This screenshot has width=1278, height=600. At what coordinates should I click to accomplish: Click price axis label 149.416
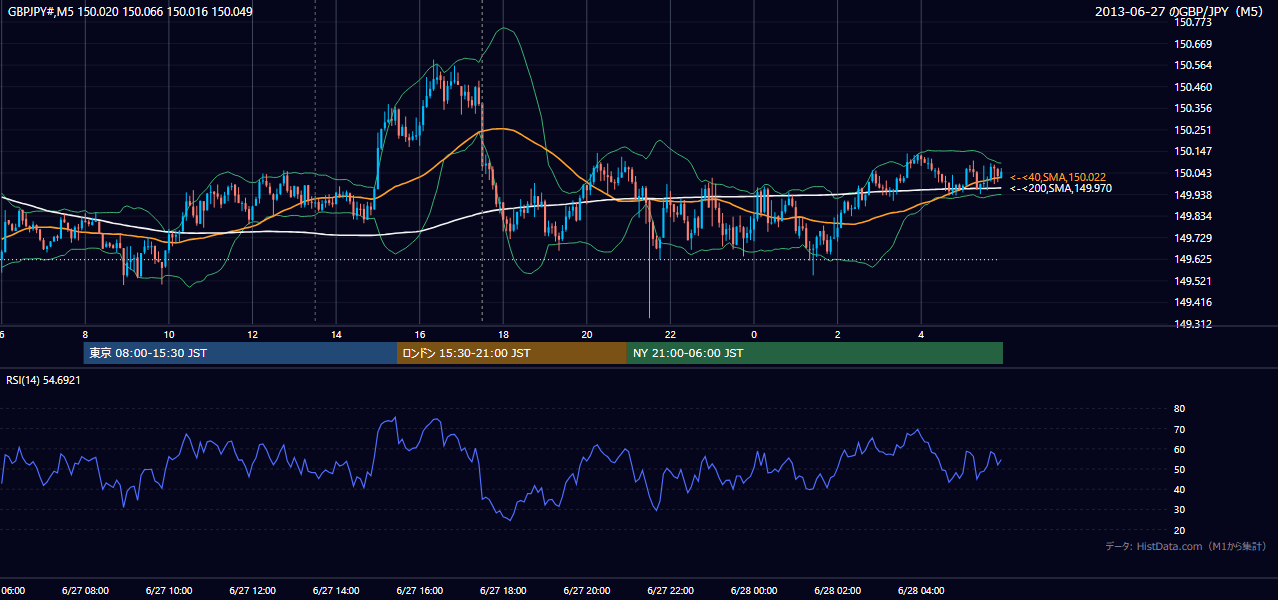[1192, 302]
